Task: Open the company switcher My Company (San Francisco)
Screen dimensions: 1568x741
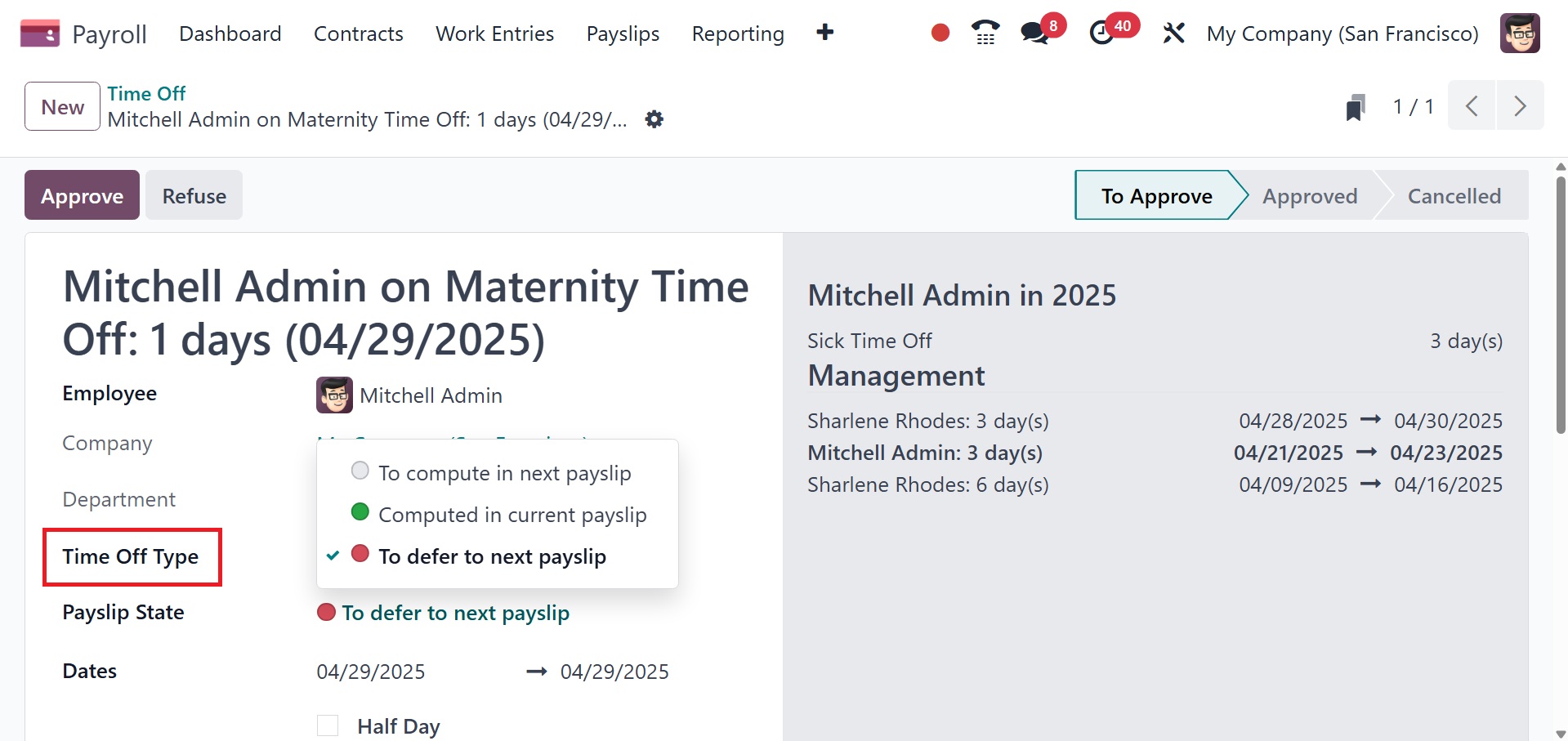Action: pyautogui.click(x=1342, y=33)
